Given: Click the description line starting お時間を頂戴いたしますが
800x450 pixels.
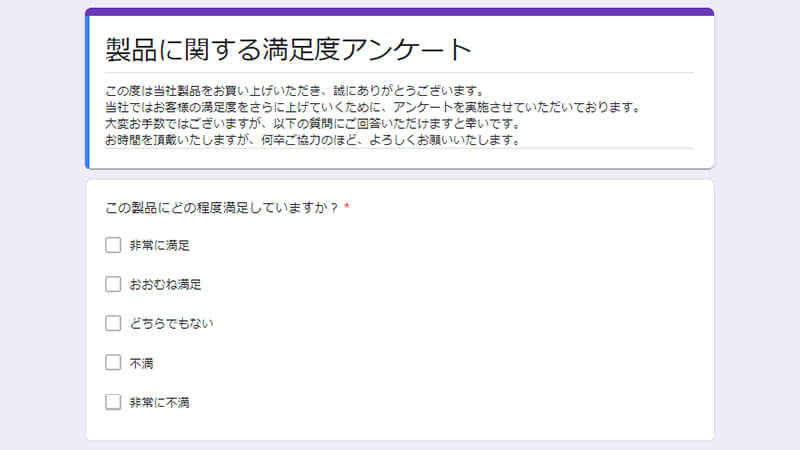Looking at the screenshot, I should (x=312, y=139).
